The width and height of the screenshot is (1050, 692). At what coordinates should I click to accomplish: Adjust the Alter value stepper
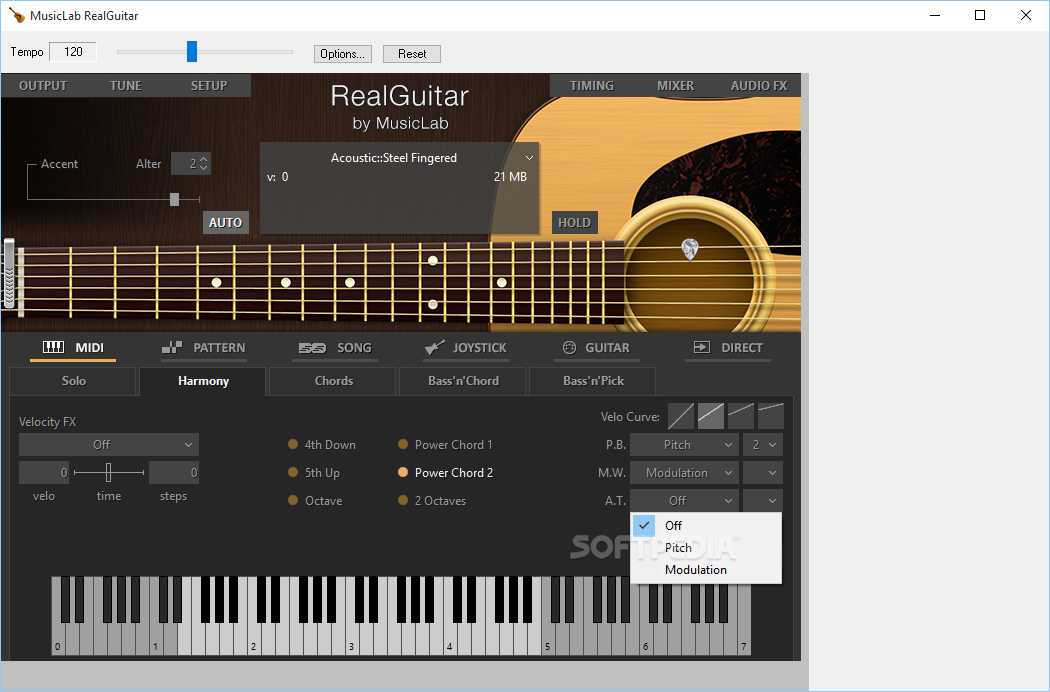[204, 163]
